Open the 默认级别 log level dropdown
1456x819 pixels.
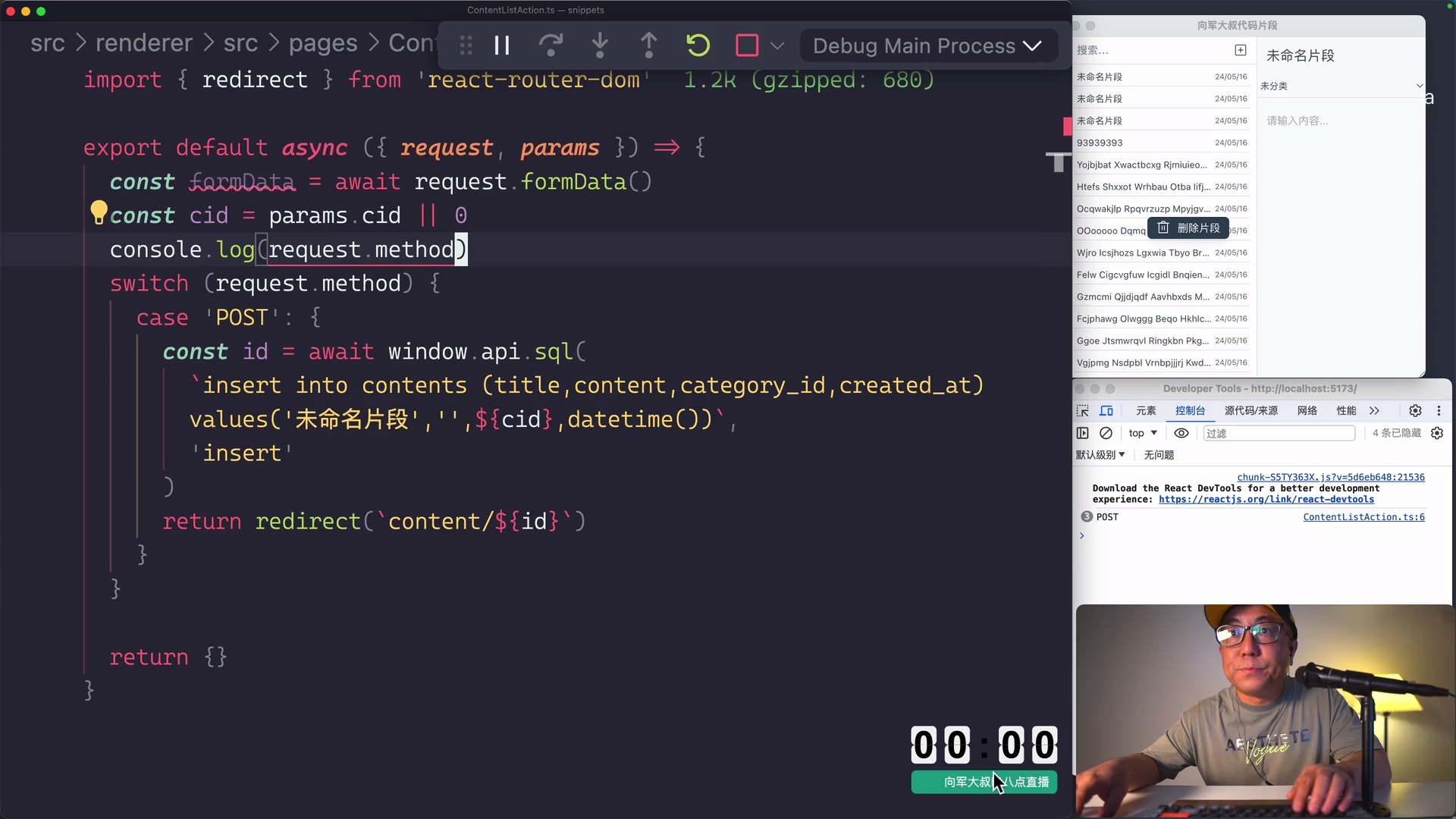(x=1100, y=454)
